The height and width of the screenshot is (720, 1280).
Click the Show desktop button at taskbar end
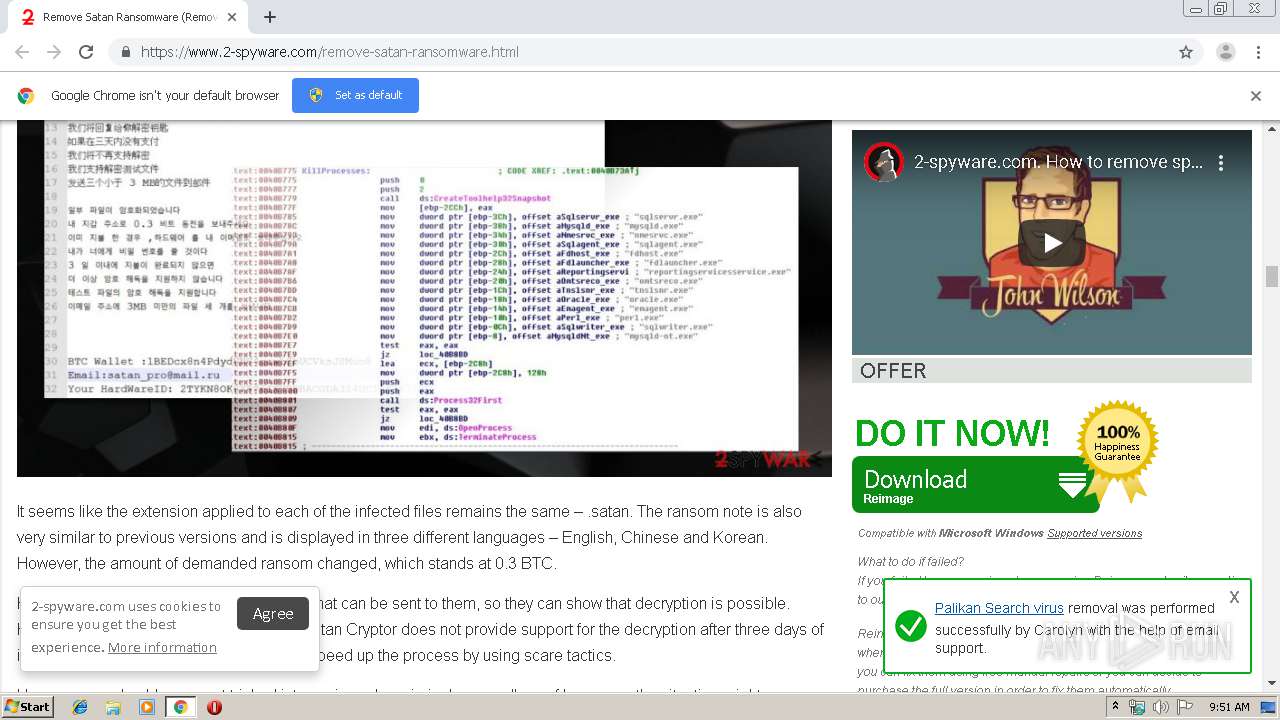1270,707
